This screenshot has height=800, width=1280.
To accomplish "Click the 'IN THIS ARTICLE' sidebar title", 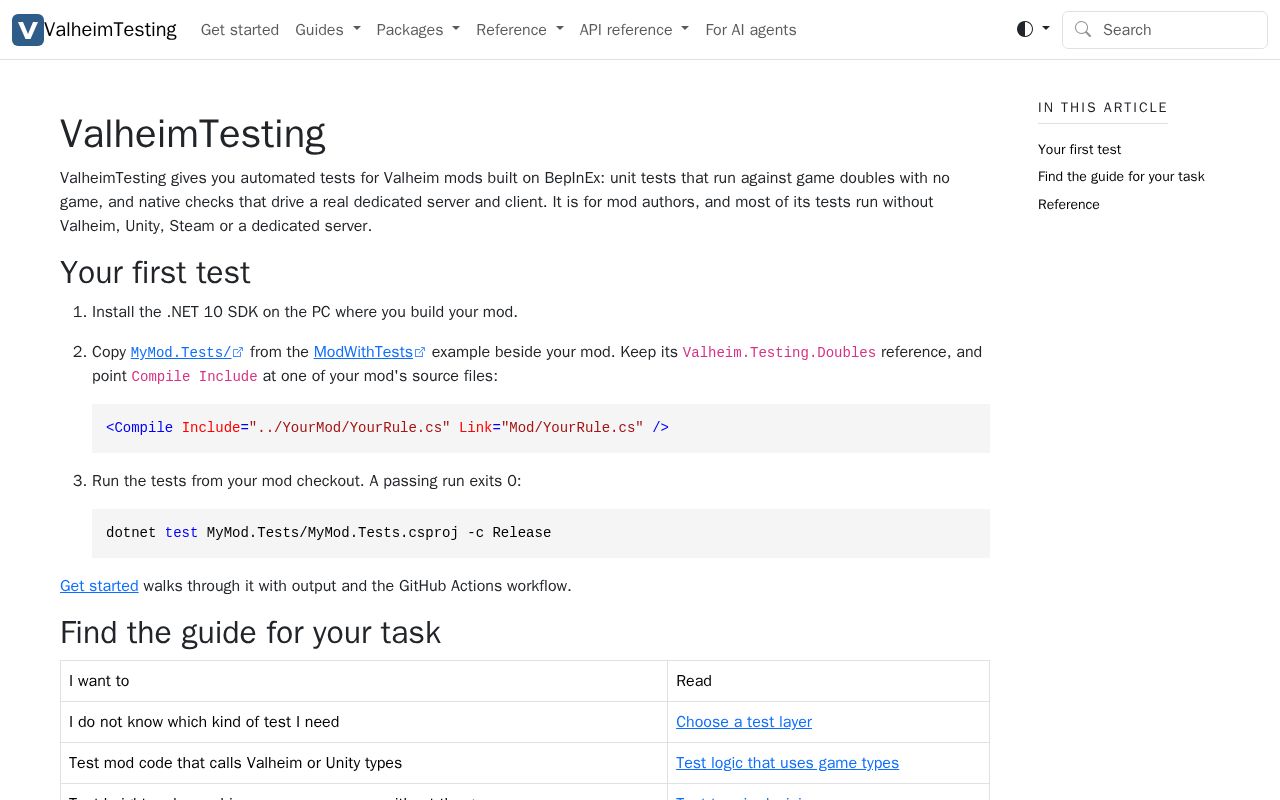I will click(x=1103, y=107).
